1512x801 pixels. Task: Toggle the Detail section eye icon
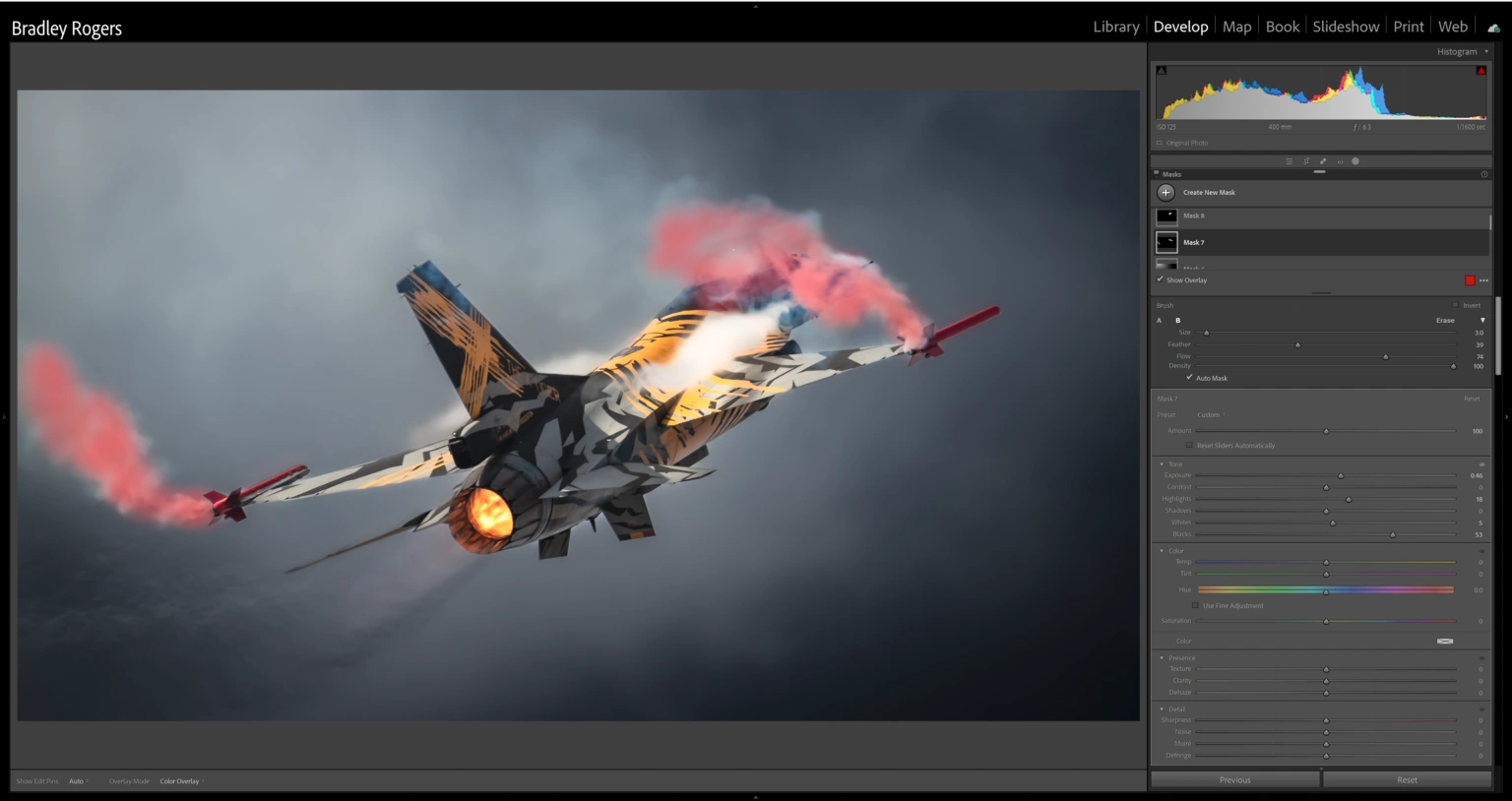pyautogui.click(x=1481, y=709)
